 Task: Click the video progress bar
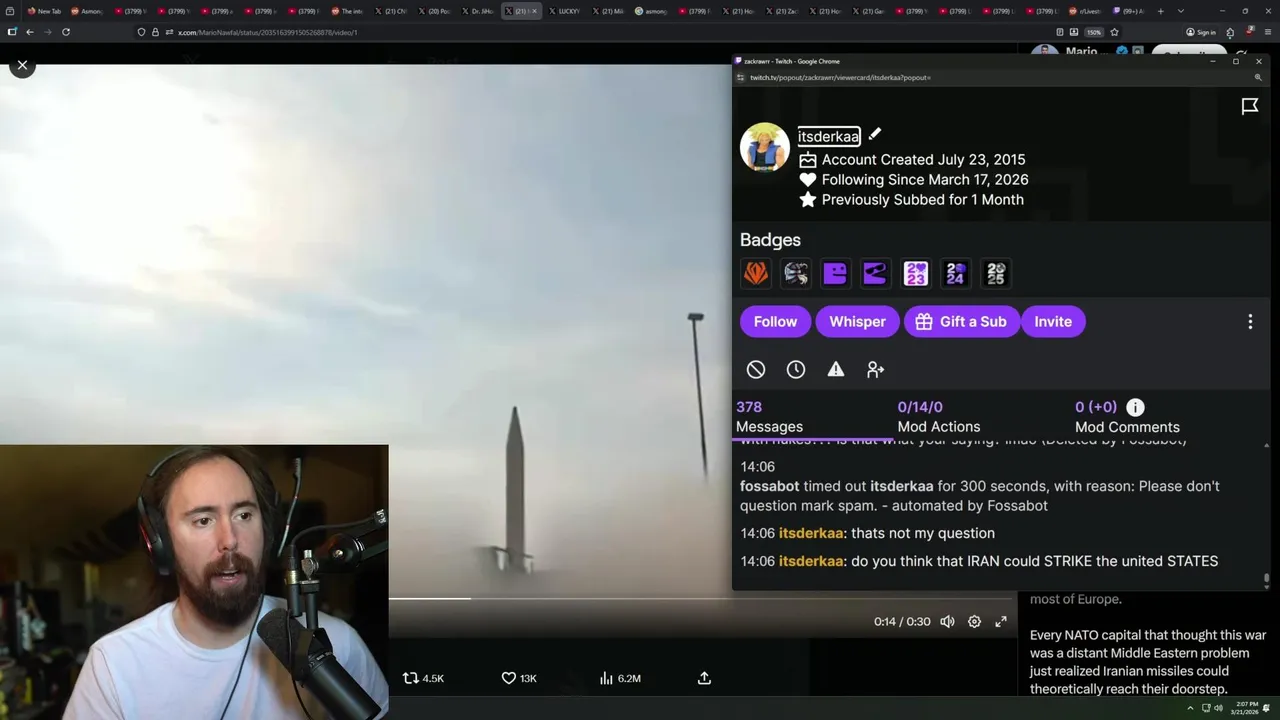(x=702, y=599)
